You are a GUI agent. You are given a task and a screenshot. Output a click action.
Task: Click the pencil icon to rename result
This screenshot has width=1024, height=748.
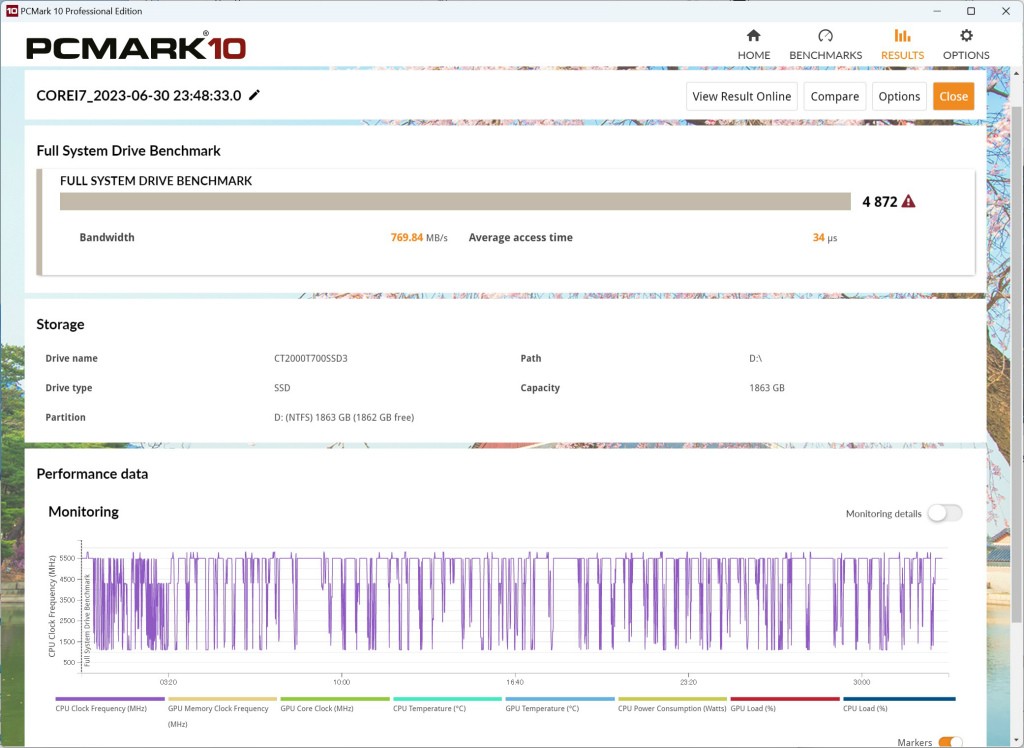[254, 95]
